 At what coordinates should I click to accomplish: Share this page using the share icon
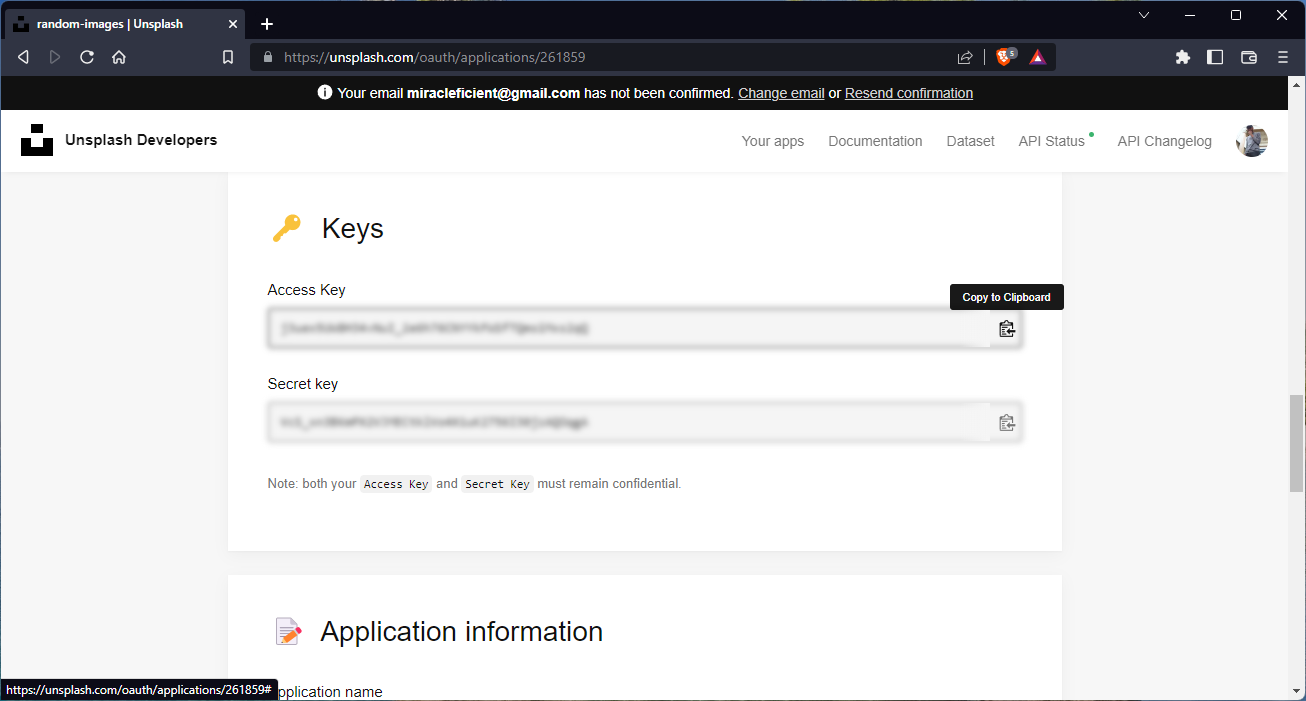[965, 57]
